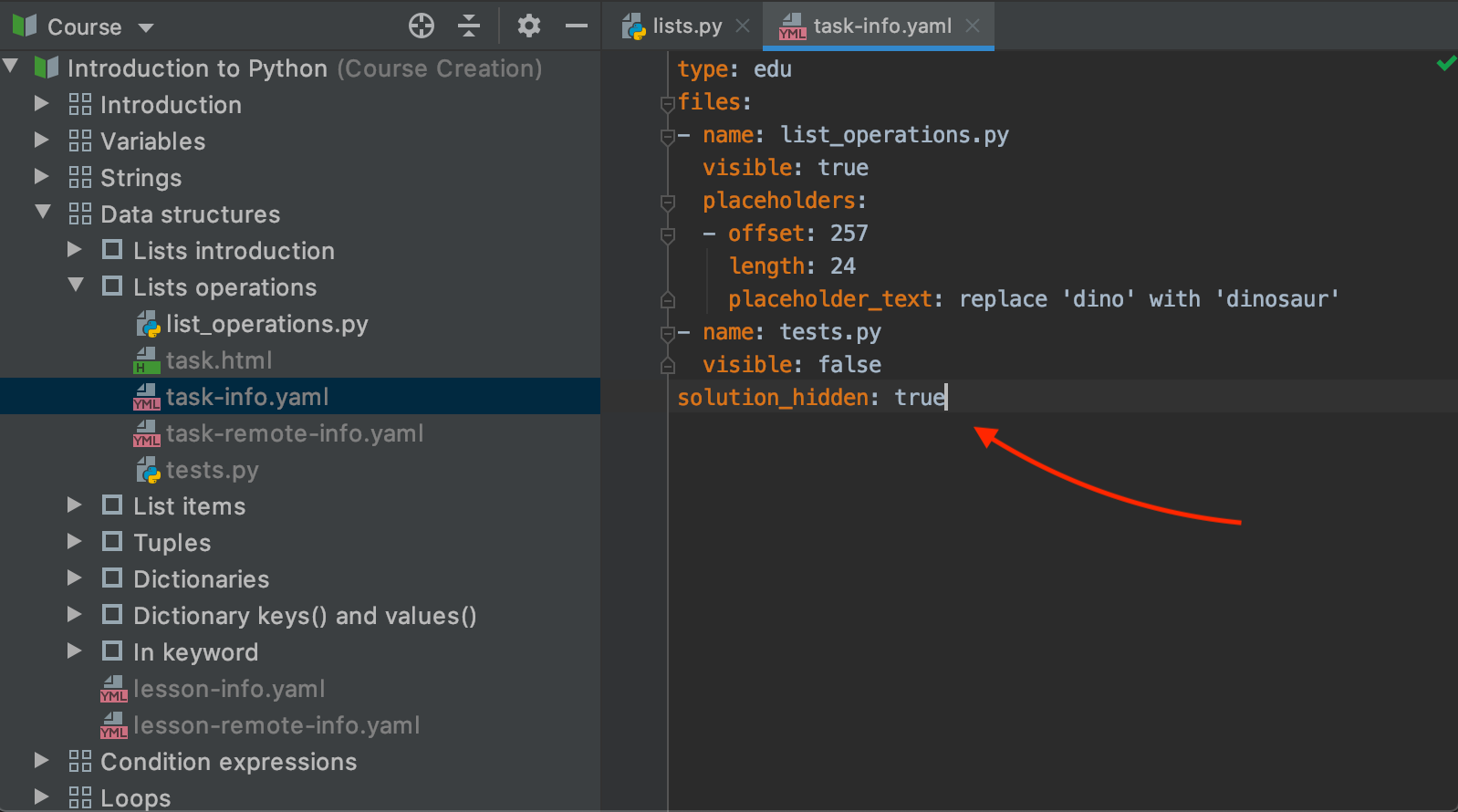Click the section grid icon next to Variables
Image resolution: width=1458 pixels, height=812 pixels.
click(x=80, y=141)
